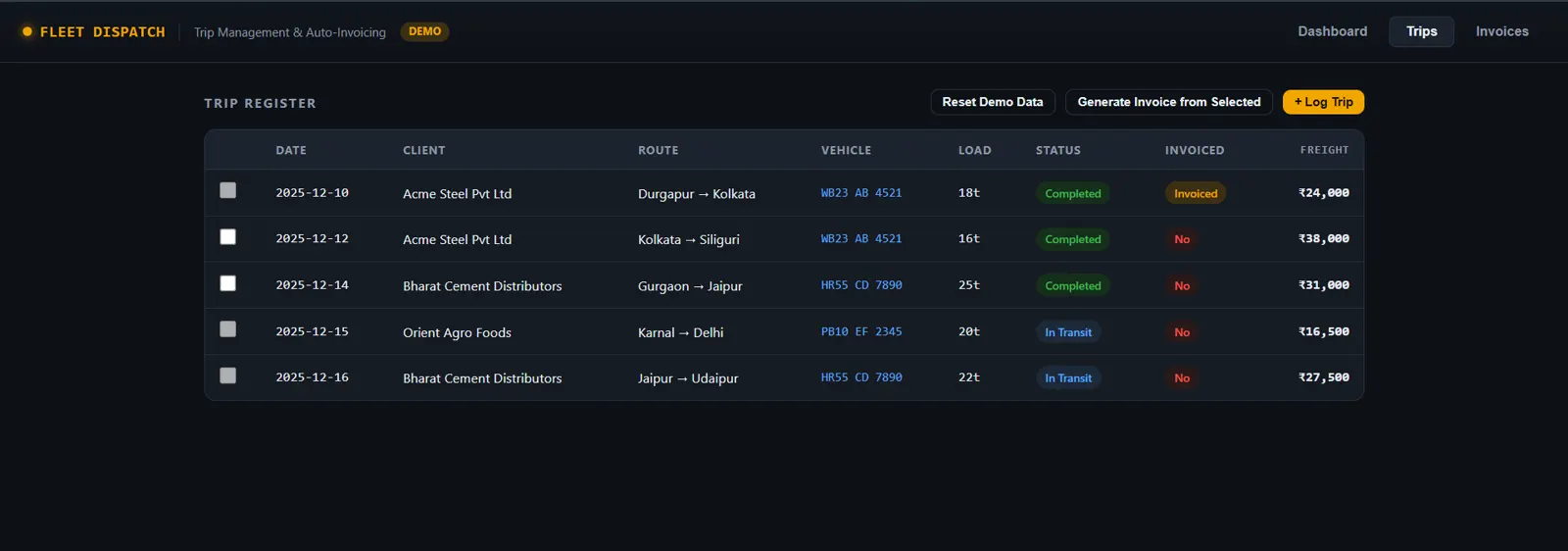Click the FREIGHT column header
This screenshot has height=551, width=1568.
tap(1325, 150)
